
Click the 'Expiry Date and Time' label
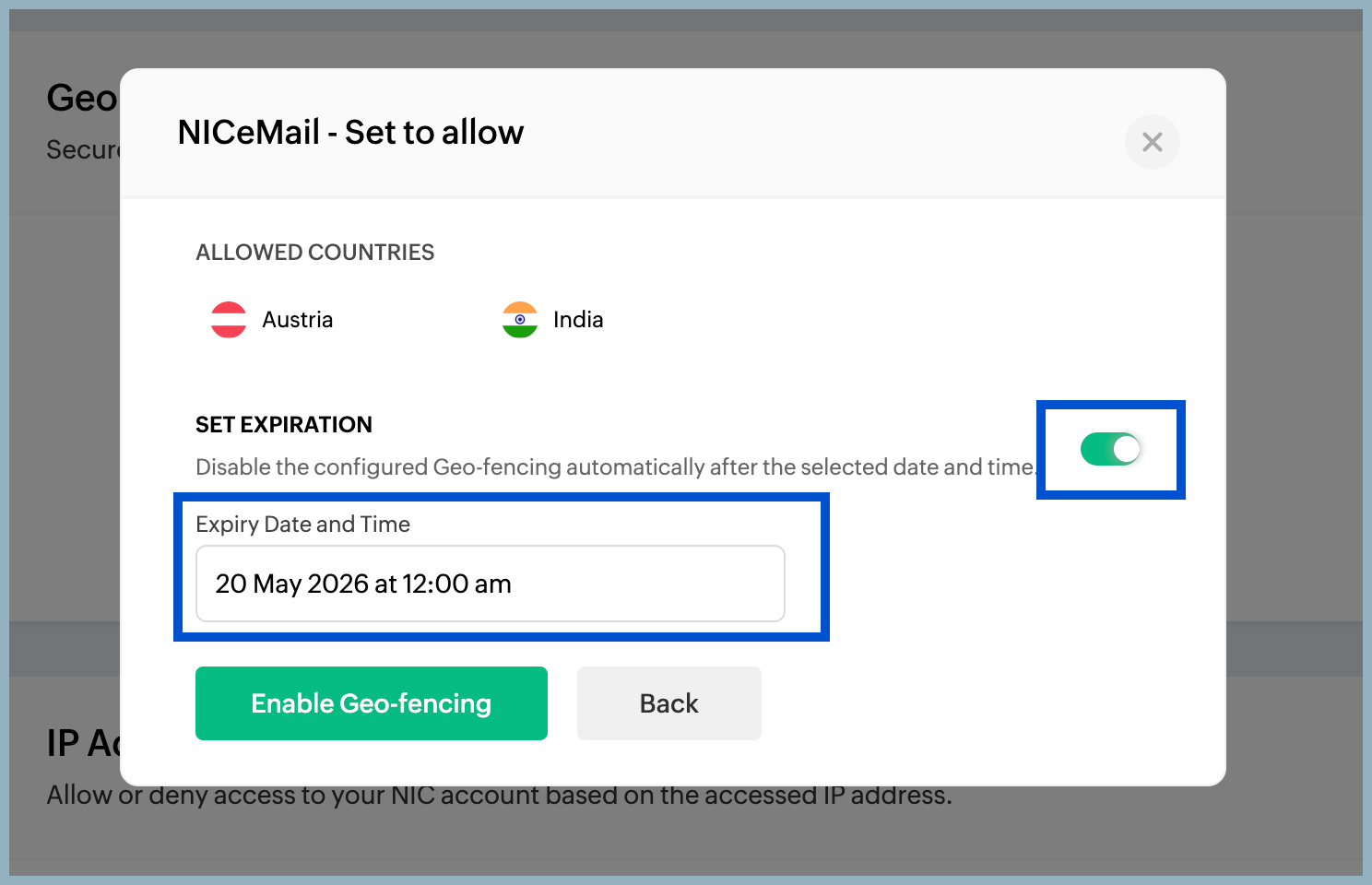pos(302,525)
